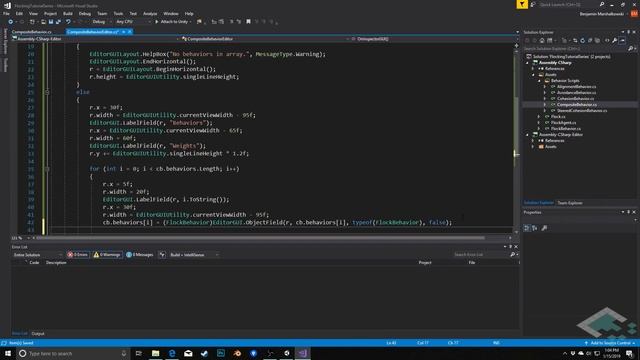Switch to the Team Explorer tab
This screenshot has width=640, height=360.
[x=570, y=203]
